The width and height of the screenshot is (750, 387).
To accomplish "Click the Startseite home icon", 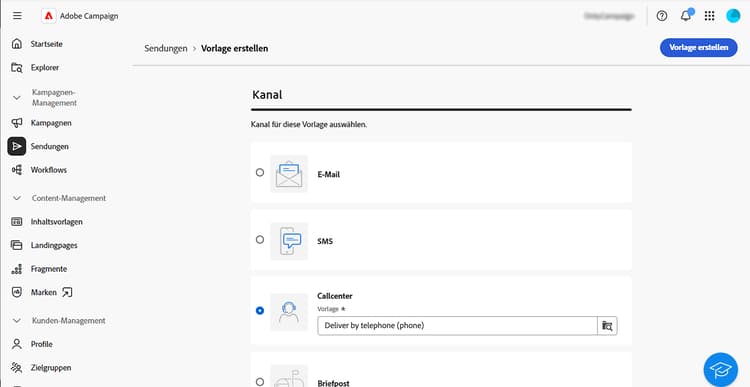I will (17, 44).
